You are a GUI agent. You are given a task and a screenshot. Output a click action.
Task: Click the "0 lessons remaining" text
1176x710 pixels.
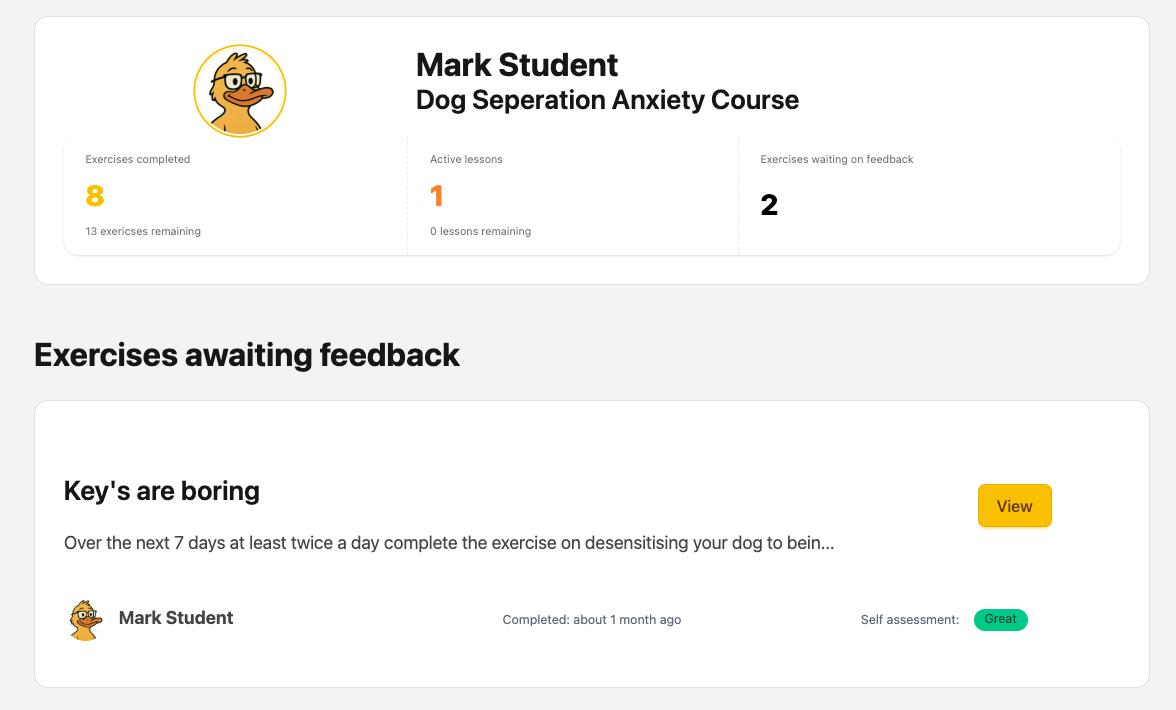point(480,231)
